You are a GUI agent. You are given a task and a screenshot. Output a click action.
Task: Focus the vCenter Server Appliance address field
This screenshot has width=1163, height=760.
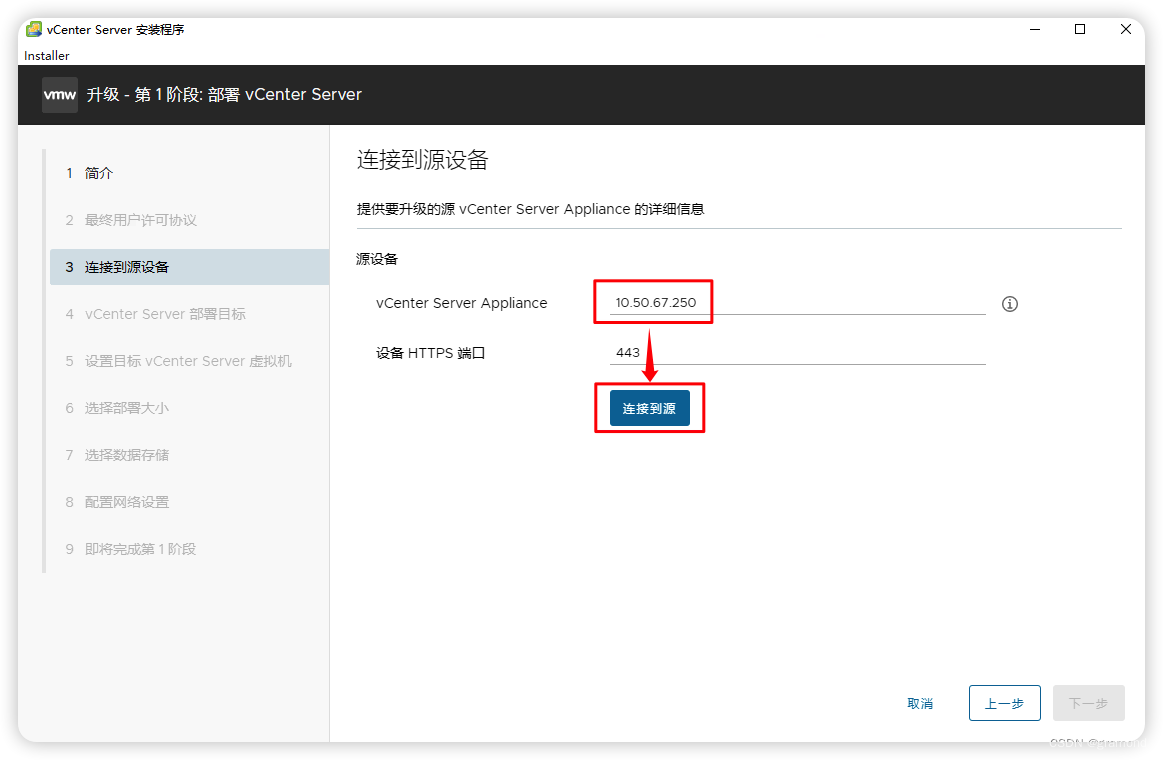point(797,303)
